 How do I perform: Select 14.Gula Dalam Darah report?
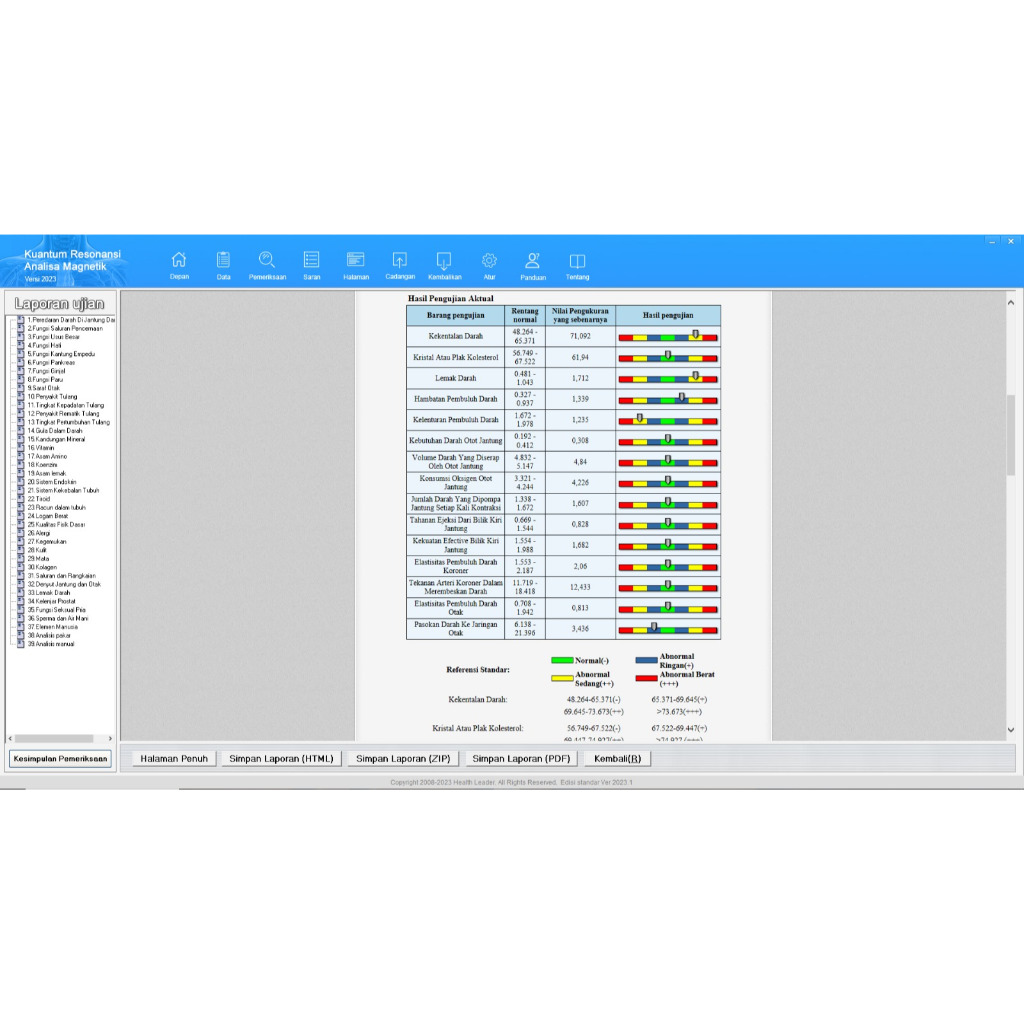click(x=55, y=430)
